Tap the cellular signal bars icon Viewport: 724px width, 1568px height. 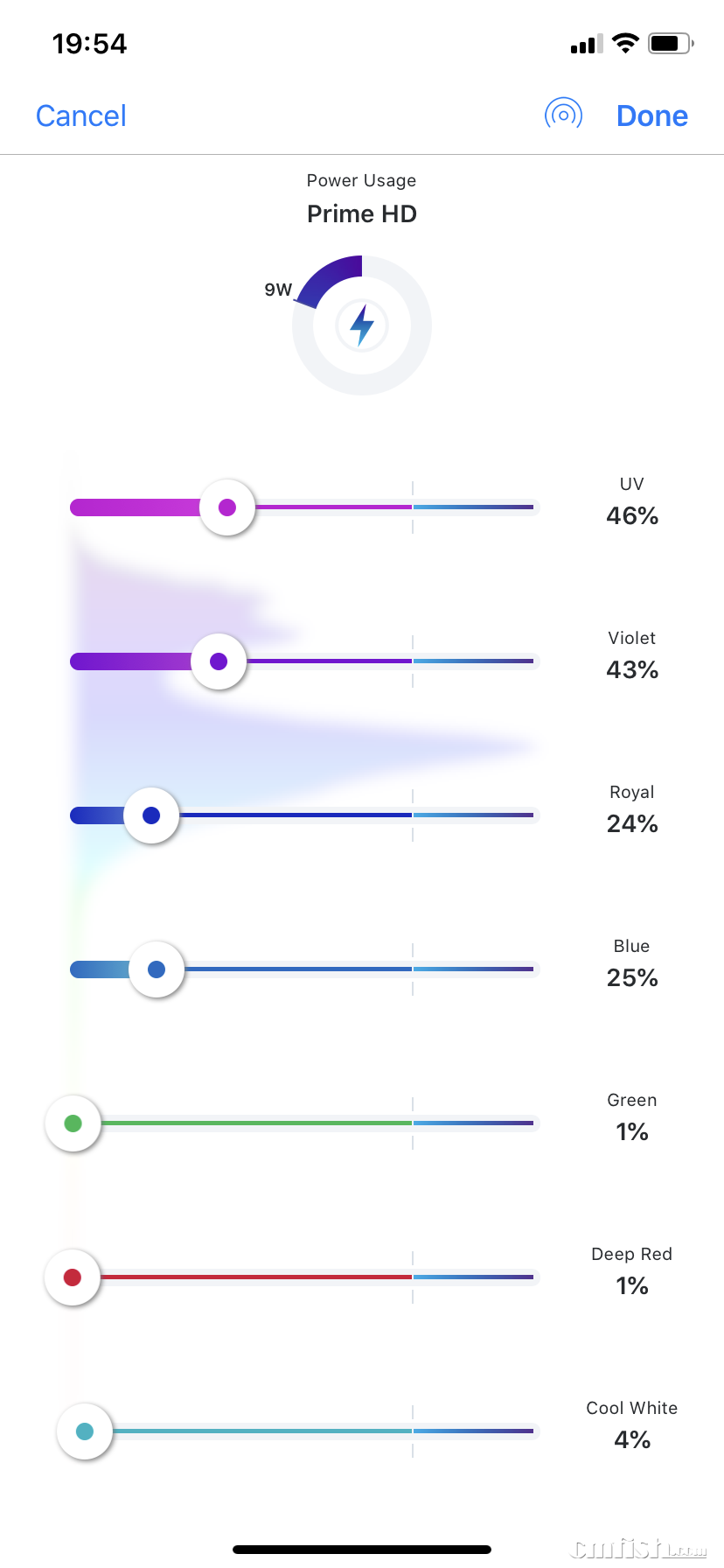tap(586, 45)
